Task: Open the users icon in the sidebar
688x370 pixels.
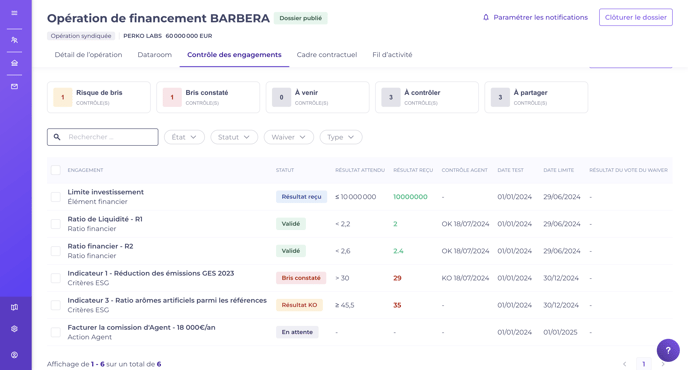Action: pos(14,40)
